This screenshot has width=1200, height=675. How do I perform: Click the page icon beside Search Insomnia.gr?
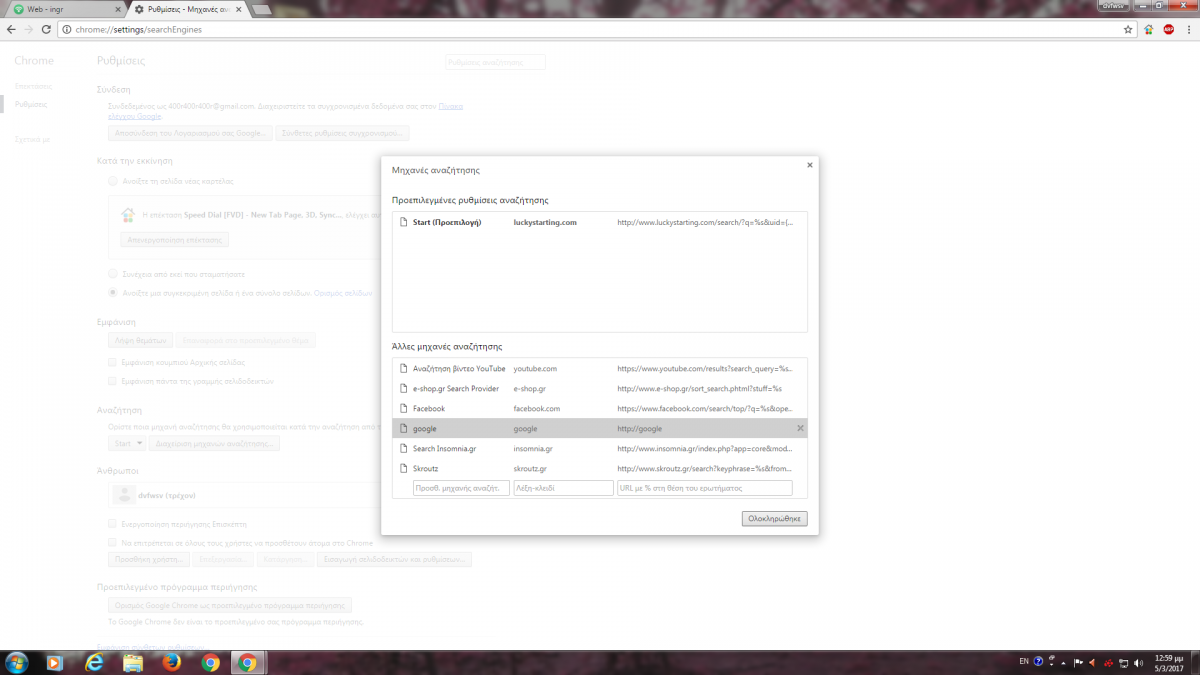pos(403,449)
